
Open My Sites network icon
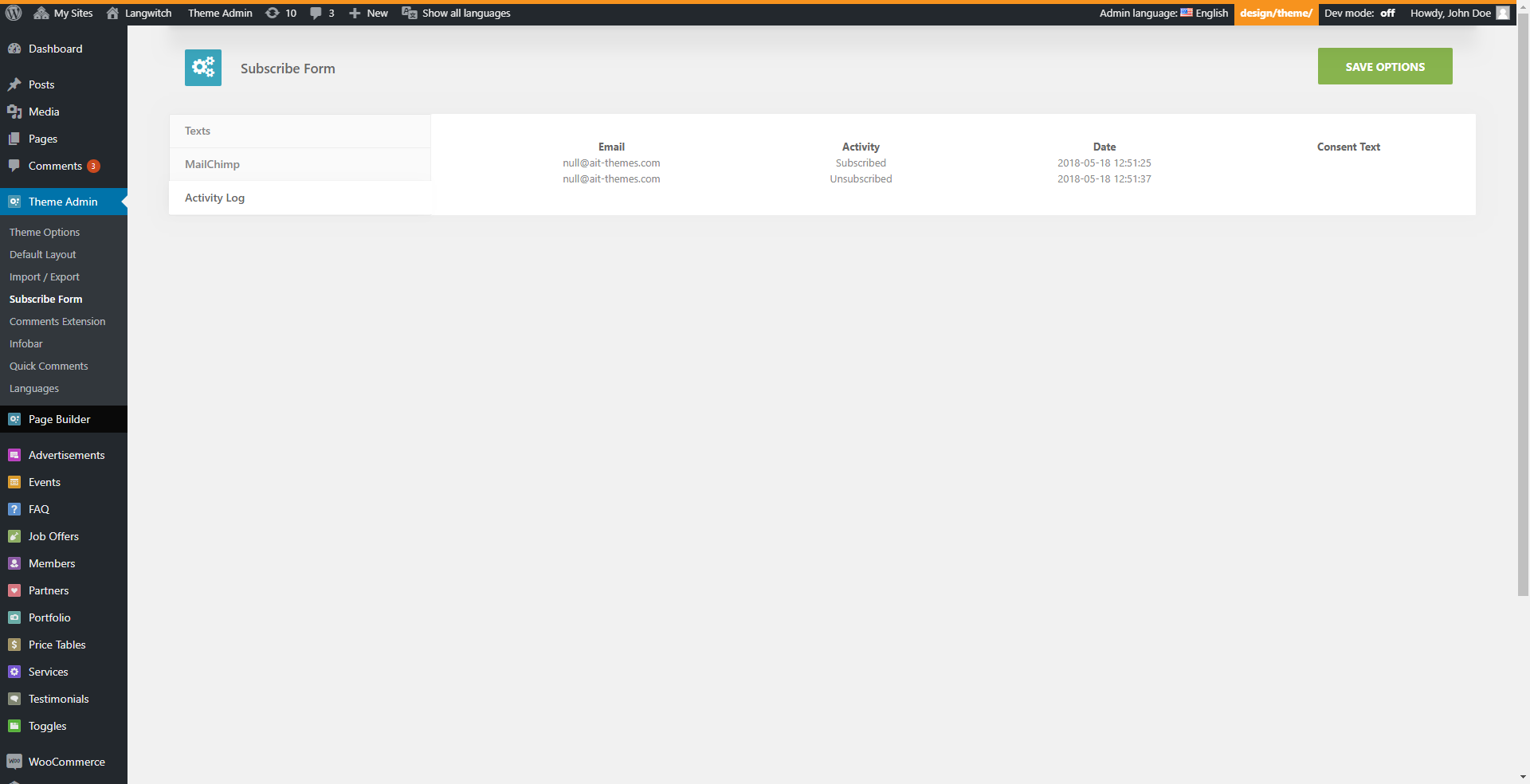pyautogui.click(x=41, y=13)
